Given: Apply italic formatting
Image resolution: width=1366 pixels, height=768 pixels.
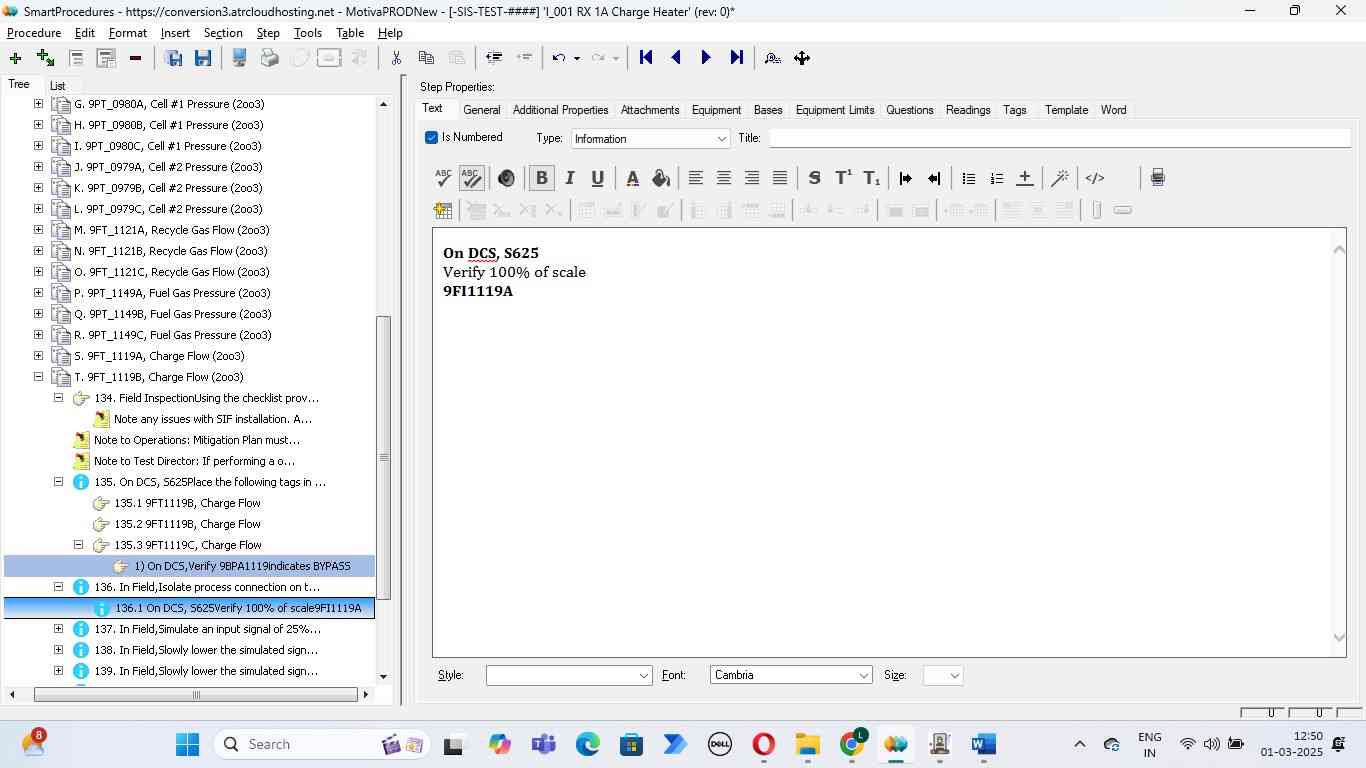Looking at the screenshot, I should (x=569, y=178).
